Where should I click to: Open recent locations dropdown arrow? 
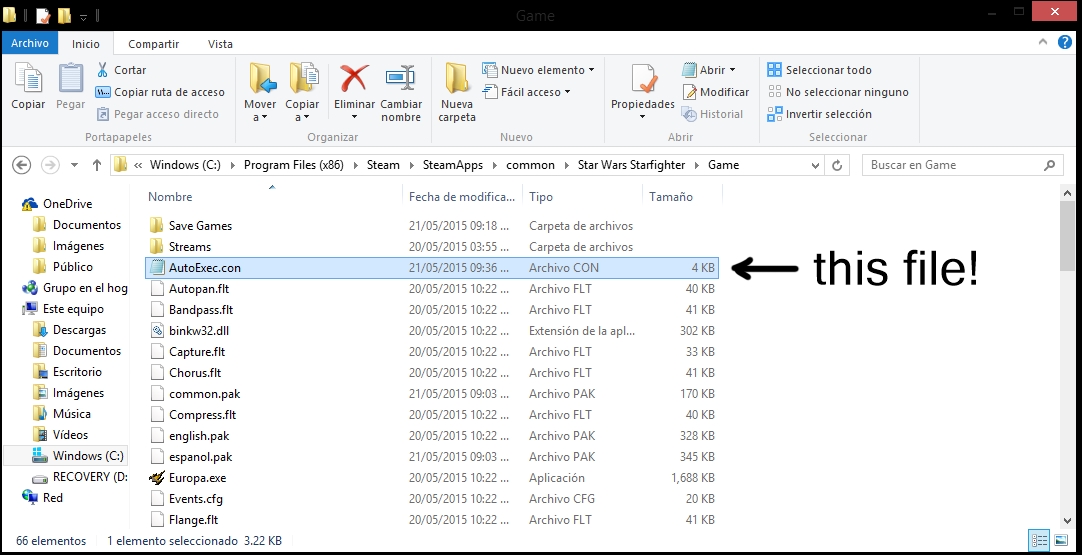pyautogui.click(x=75, y=166)
